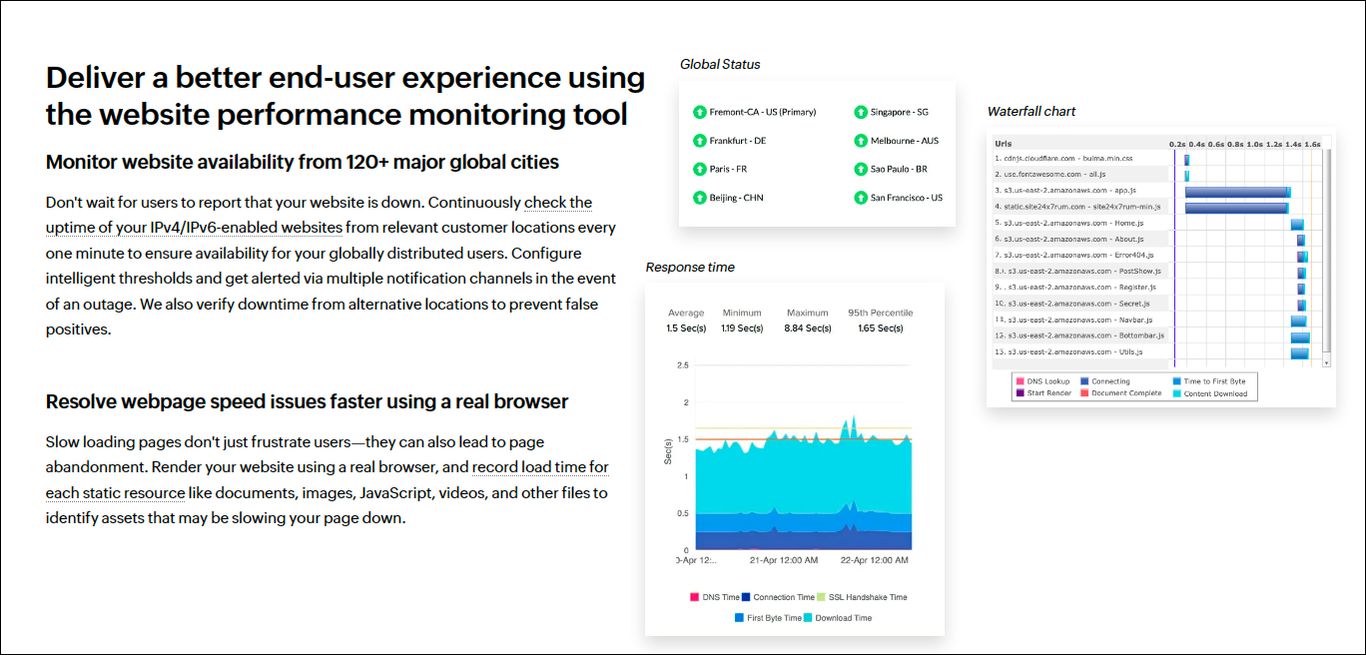The width and height of the screenshot is (1366, 655).
Task: Click the San Francisco - US status icon
Action: 861,197
